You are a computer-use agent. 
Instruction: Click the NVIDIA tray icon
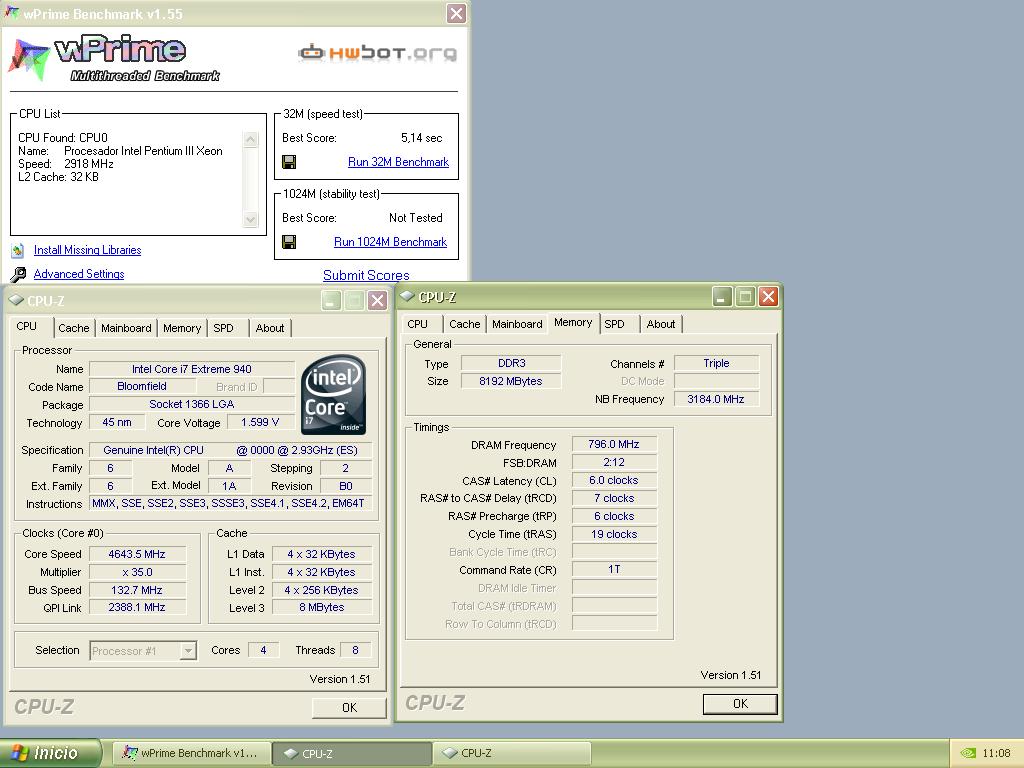click(968, 753)
